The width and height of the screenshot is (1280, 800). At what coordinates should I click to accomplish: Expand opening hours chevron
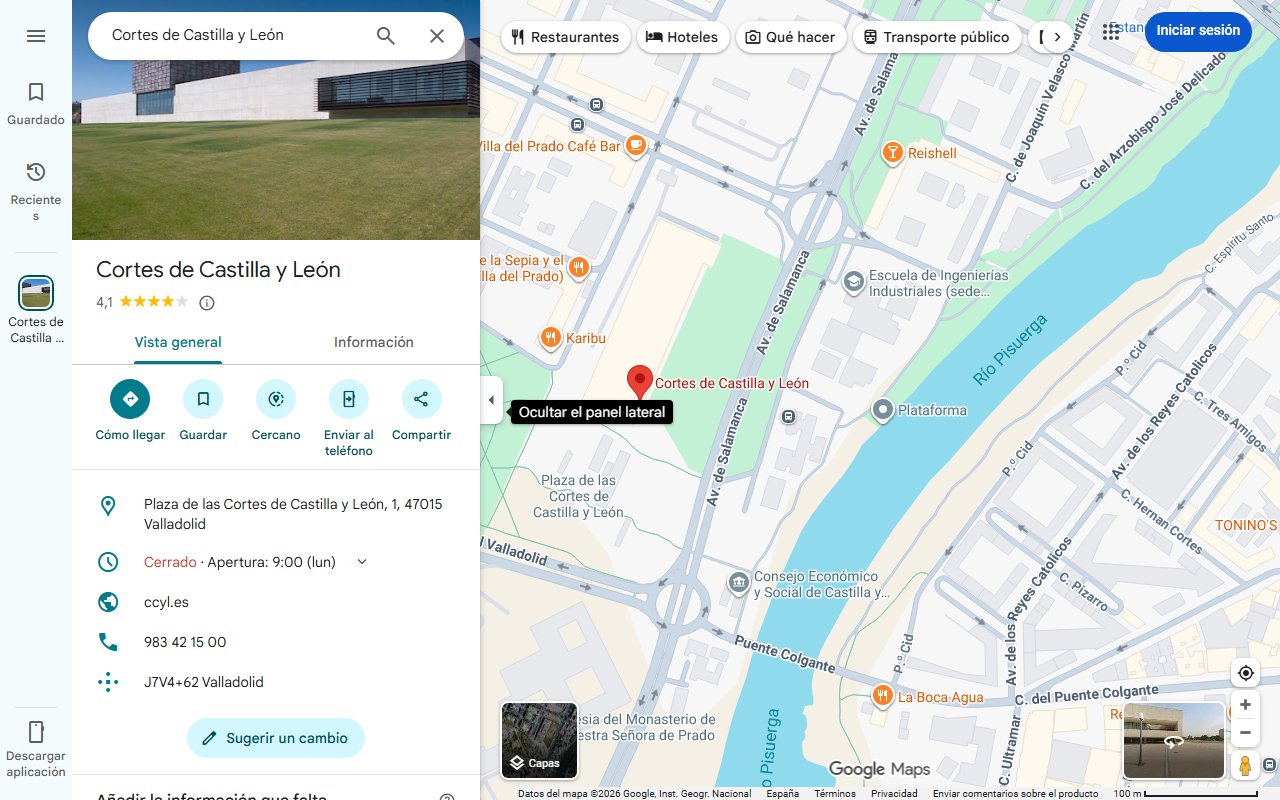tap(362, 562)
